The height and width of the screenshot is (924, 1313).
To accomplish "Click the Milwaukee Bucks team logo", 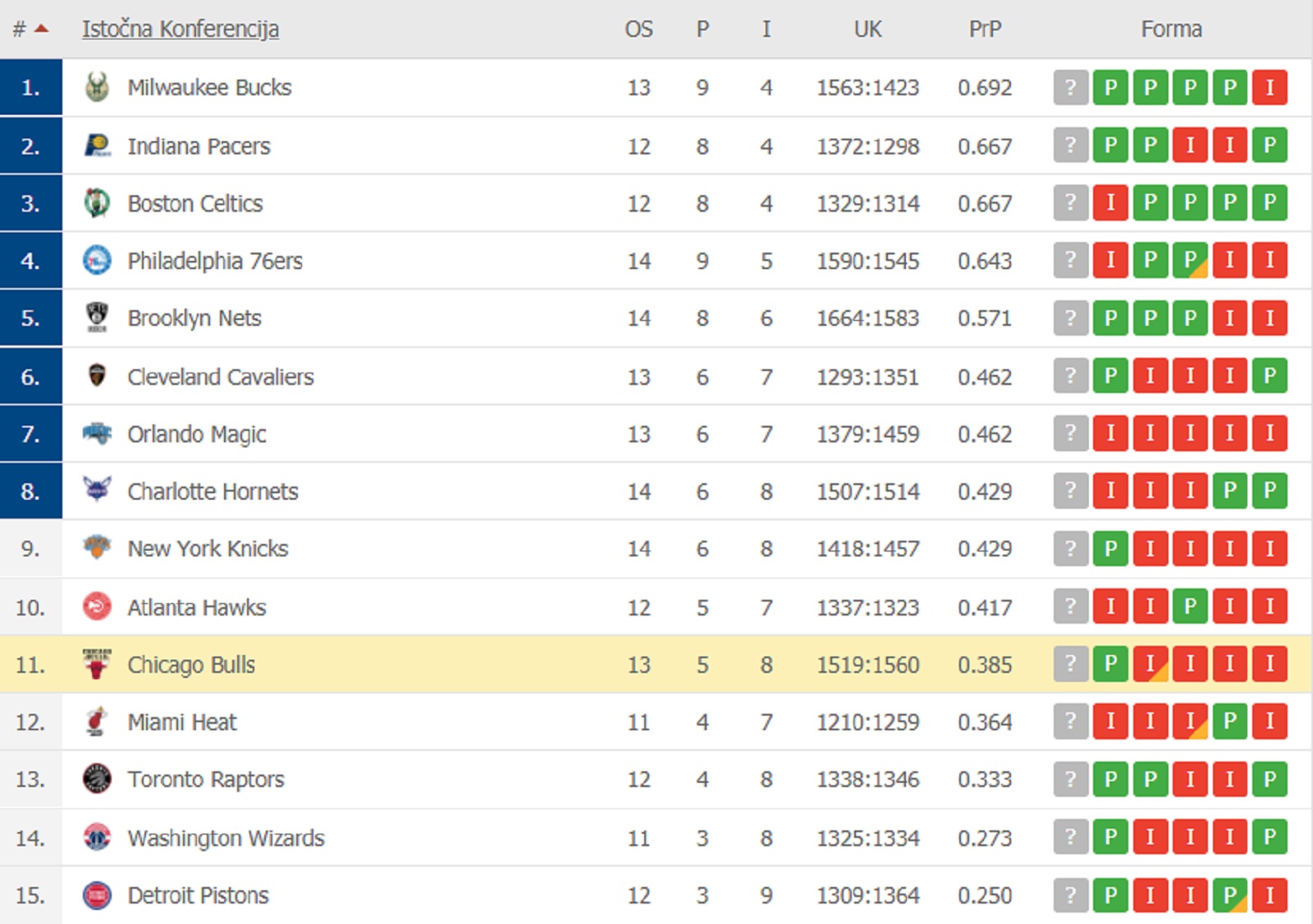I will (97, 87).
